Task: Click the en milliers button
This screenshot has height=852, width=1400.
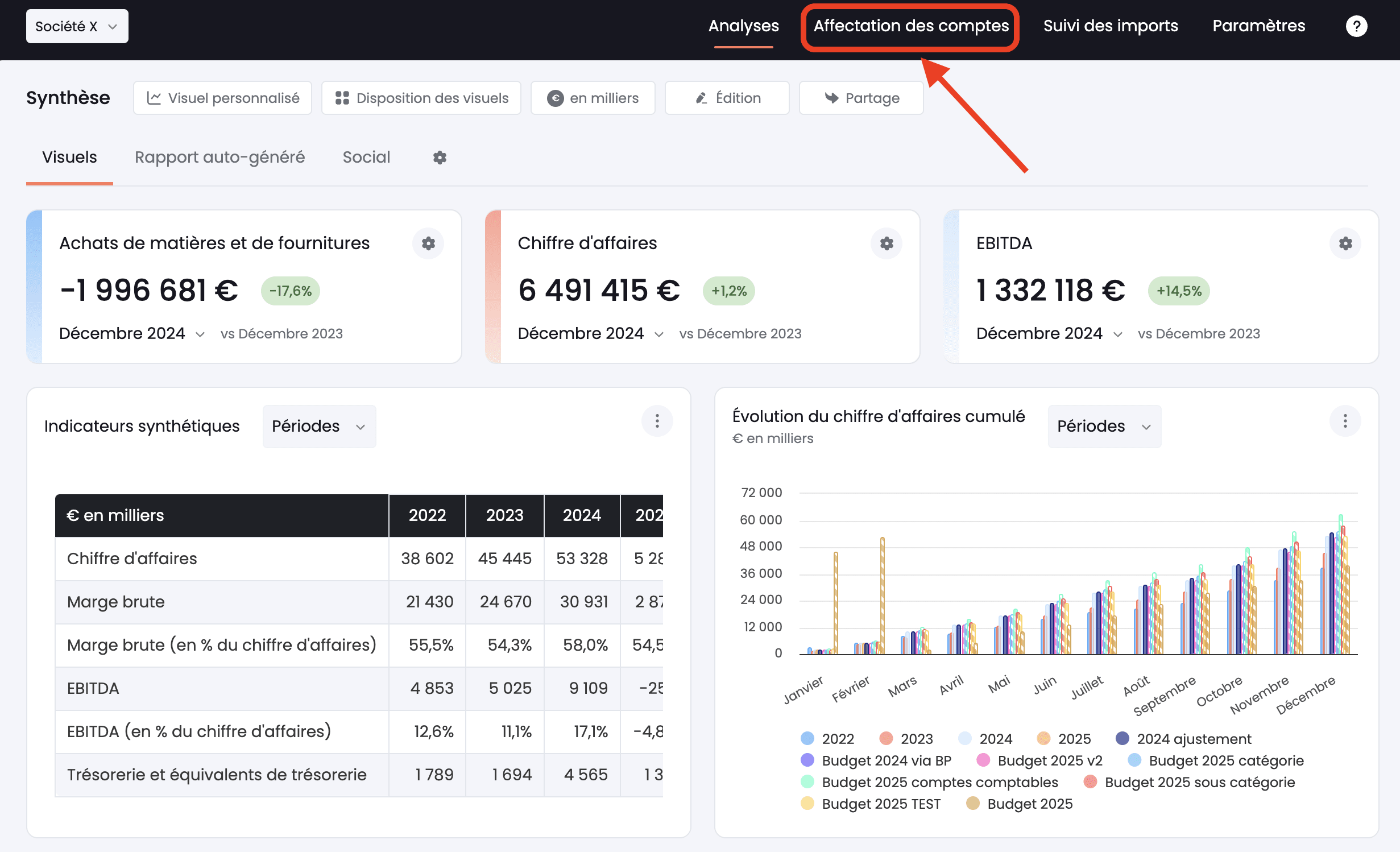Action: (x=593, y=98)
